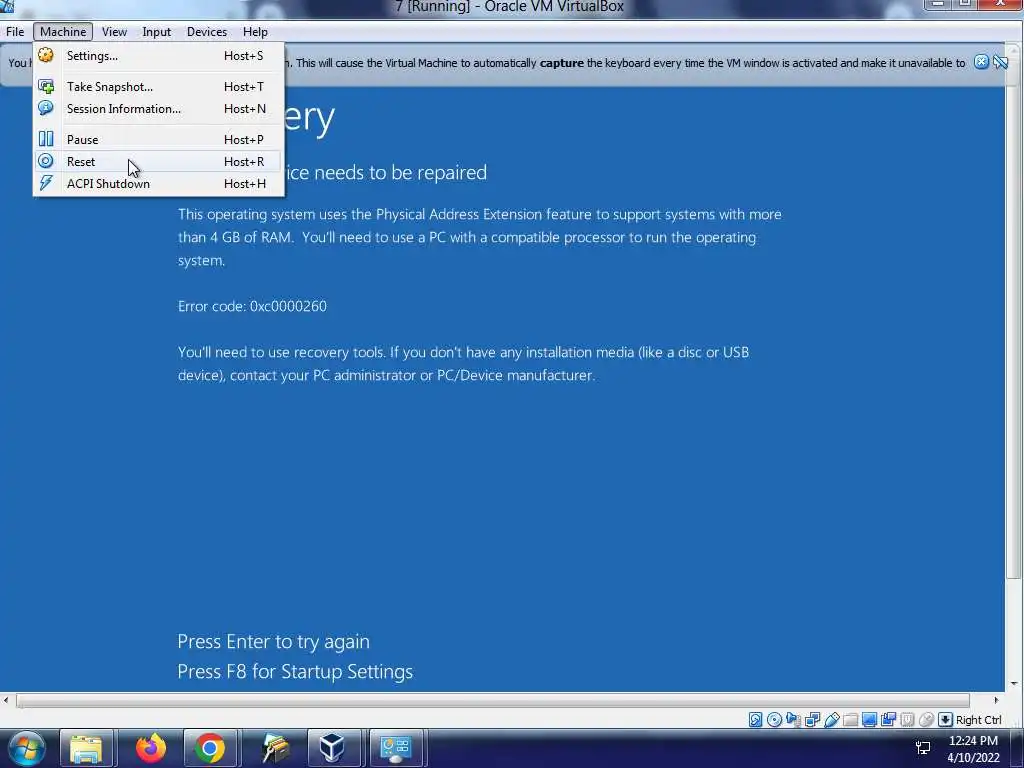
Task: Click the taskbar icon left of VirtualBox
Action: tap(275, 748)
